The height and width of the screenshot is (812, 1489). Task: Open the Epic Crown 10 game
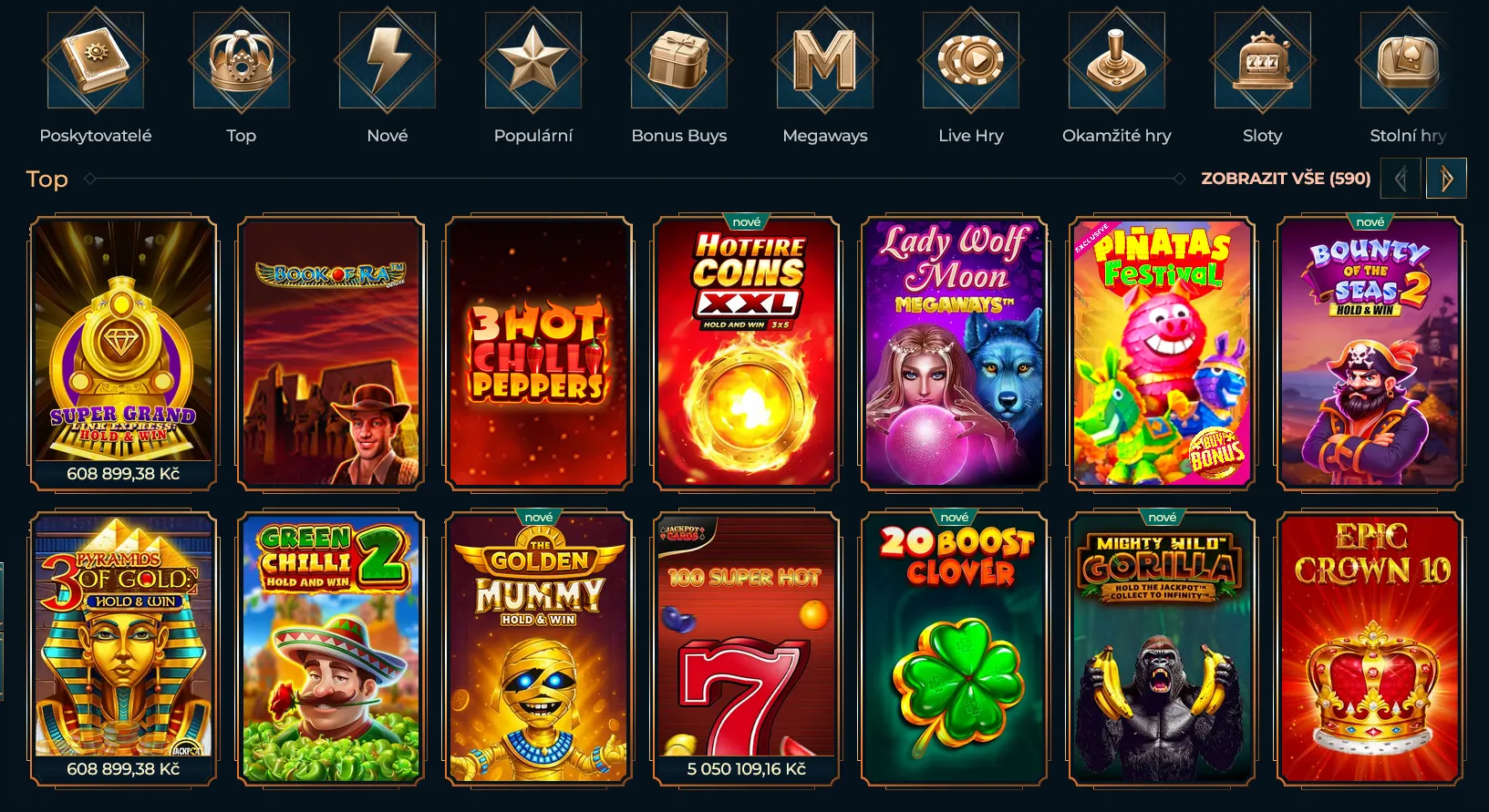pos(1370,649)
